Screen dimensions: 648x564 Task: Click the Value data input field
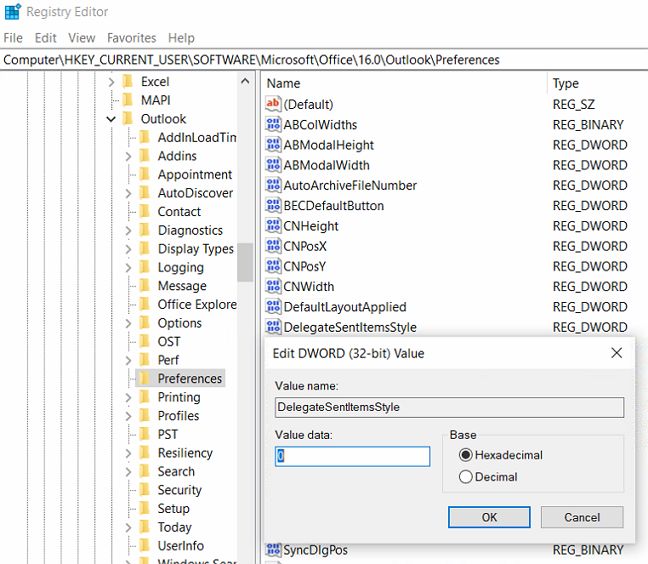(353, 456)
